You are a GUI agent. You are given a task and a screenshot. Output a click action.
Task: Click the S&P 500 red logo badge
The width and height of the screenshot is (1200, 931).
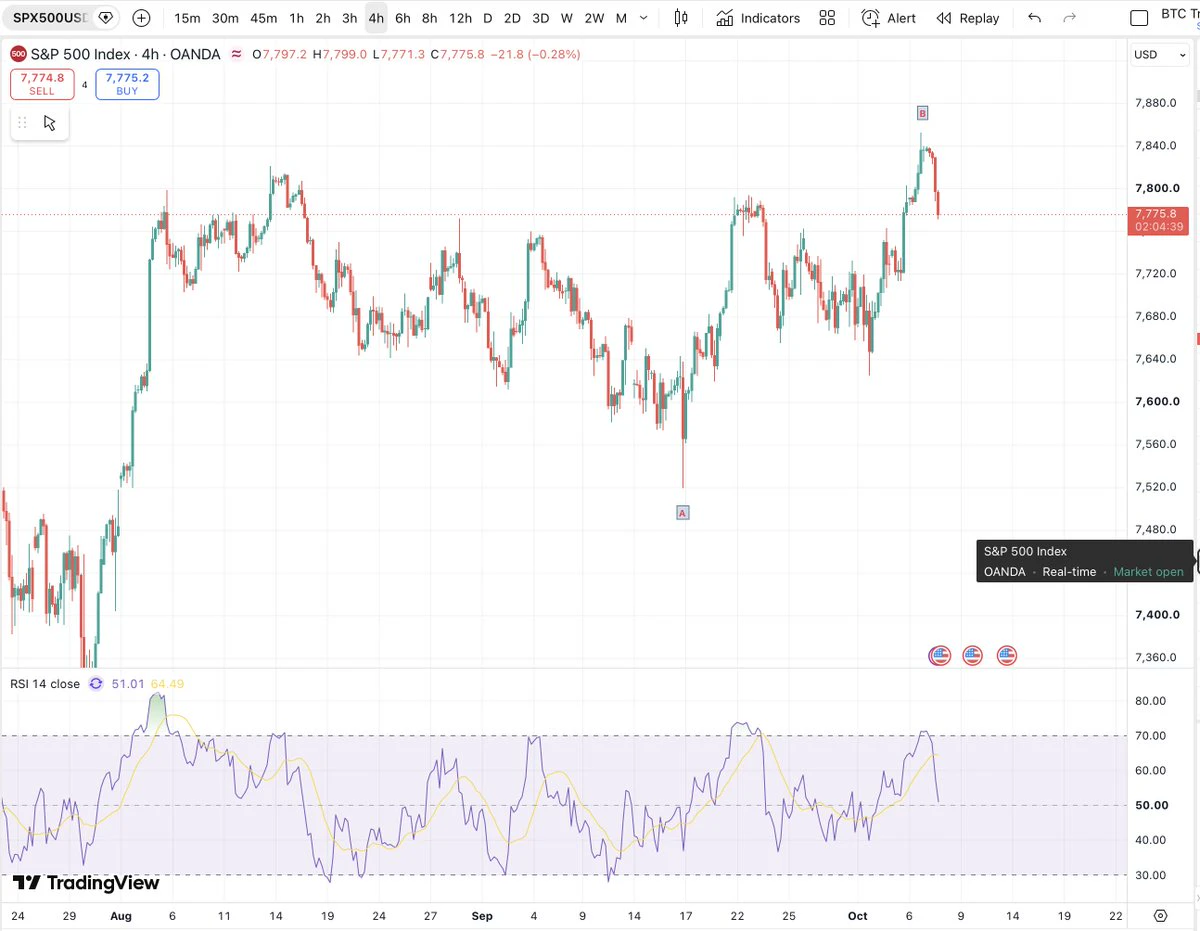click(17, 54)
